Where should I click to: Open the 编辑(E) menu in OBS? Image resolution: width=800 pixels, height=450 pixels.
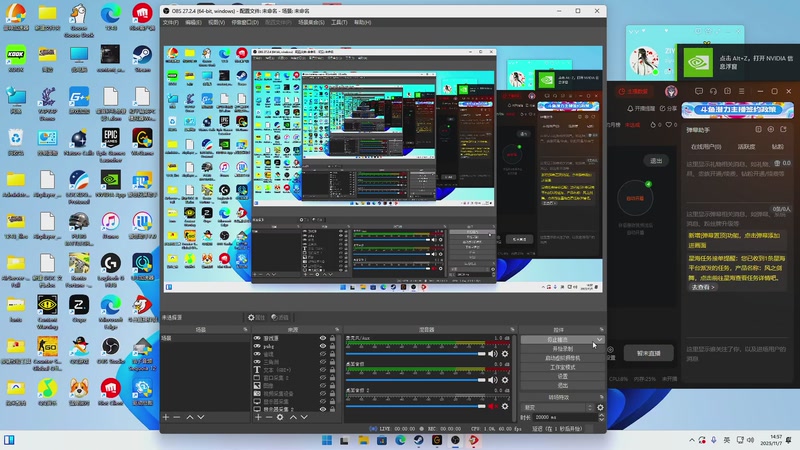pyautogui.click(x=193, y=22)
